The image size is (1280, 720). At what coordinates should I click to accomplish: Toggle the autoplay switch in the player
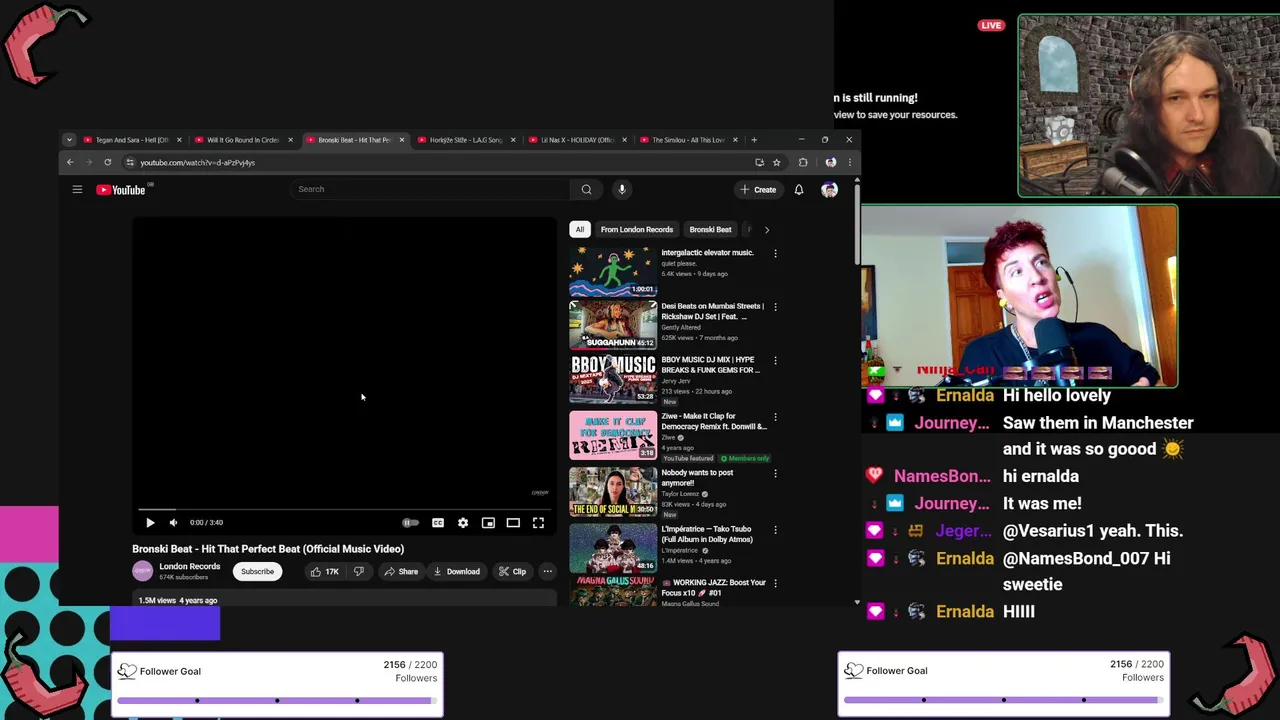point(410,522)
